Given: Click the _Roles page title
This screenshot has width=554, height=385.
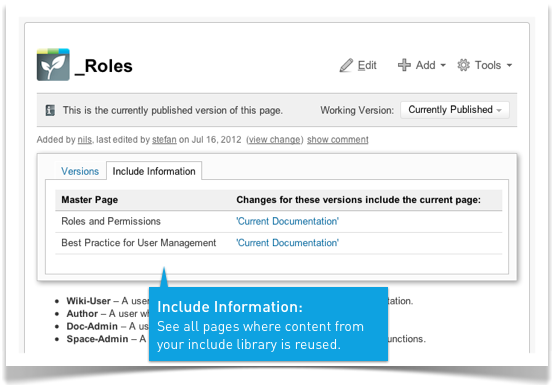Looking at the screenshot, I should 104,66.
